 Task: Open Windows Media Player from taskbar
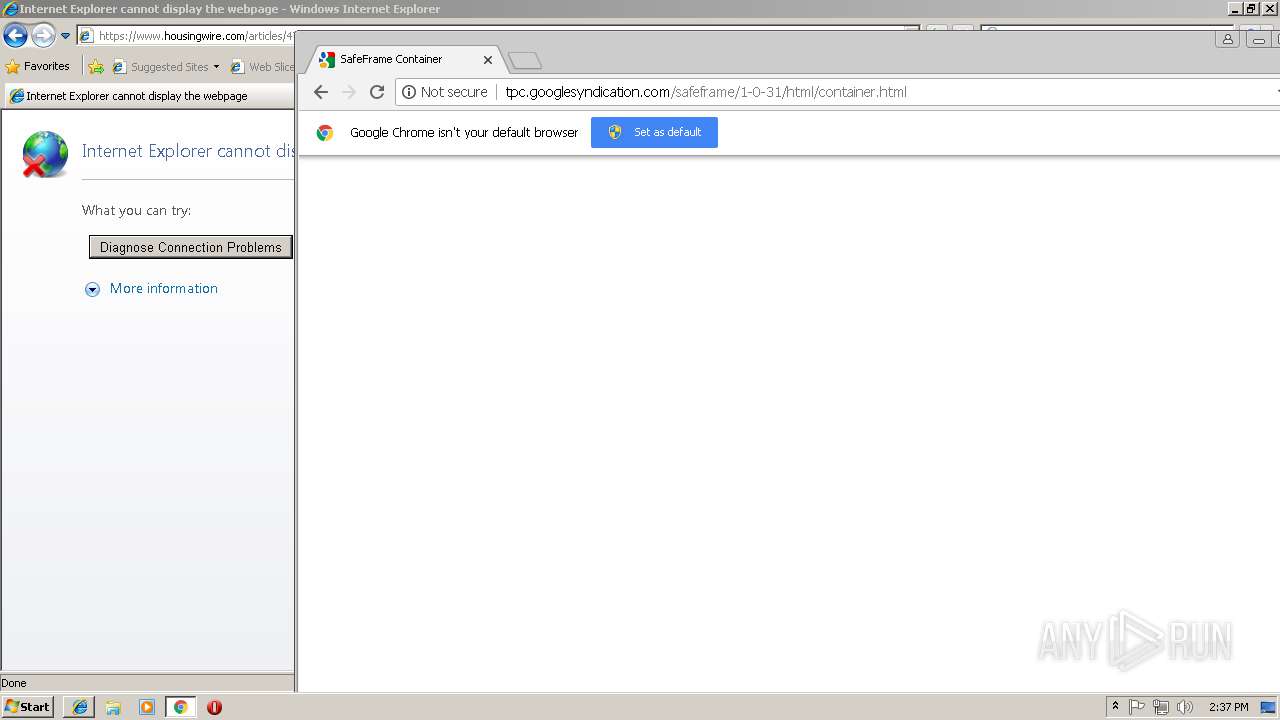147,707
